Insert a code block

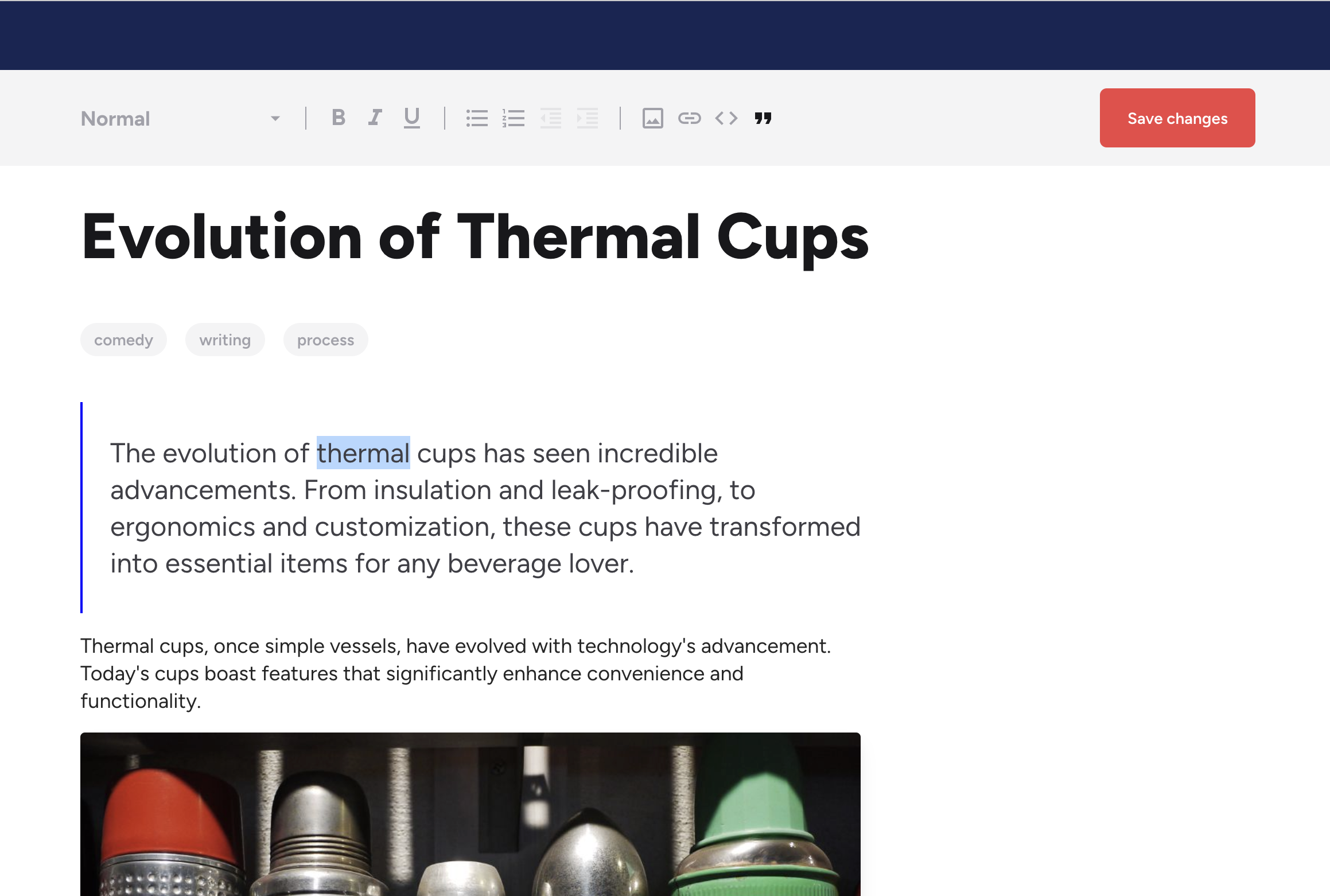click(x=726, y=118)
